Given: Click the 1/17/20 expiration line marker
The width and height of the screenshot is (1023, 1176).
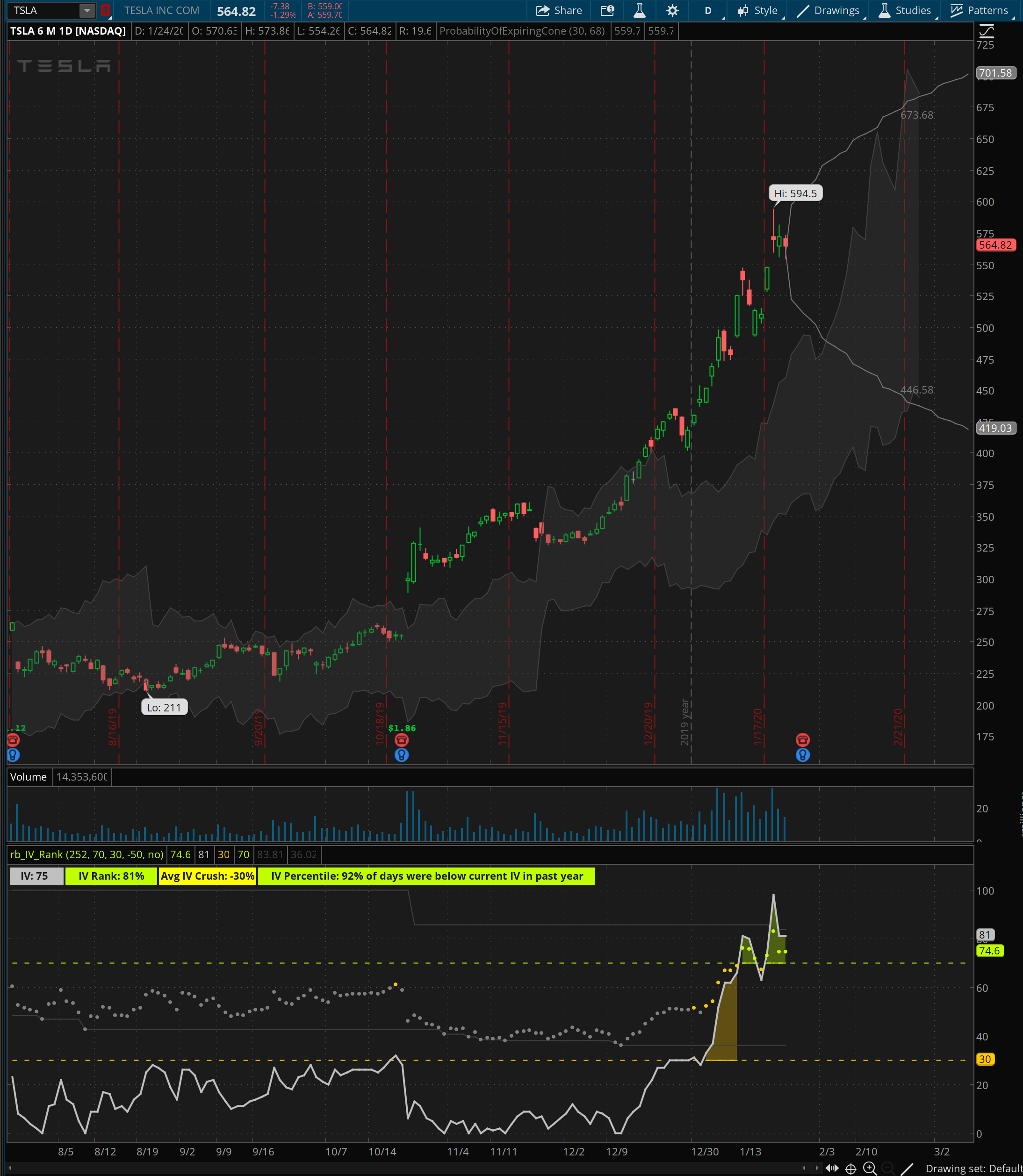Looking at the screenshot, I should 757,726.
